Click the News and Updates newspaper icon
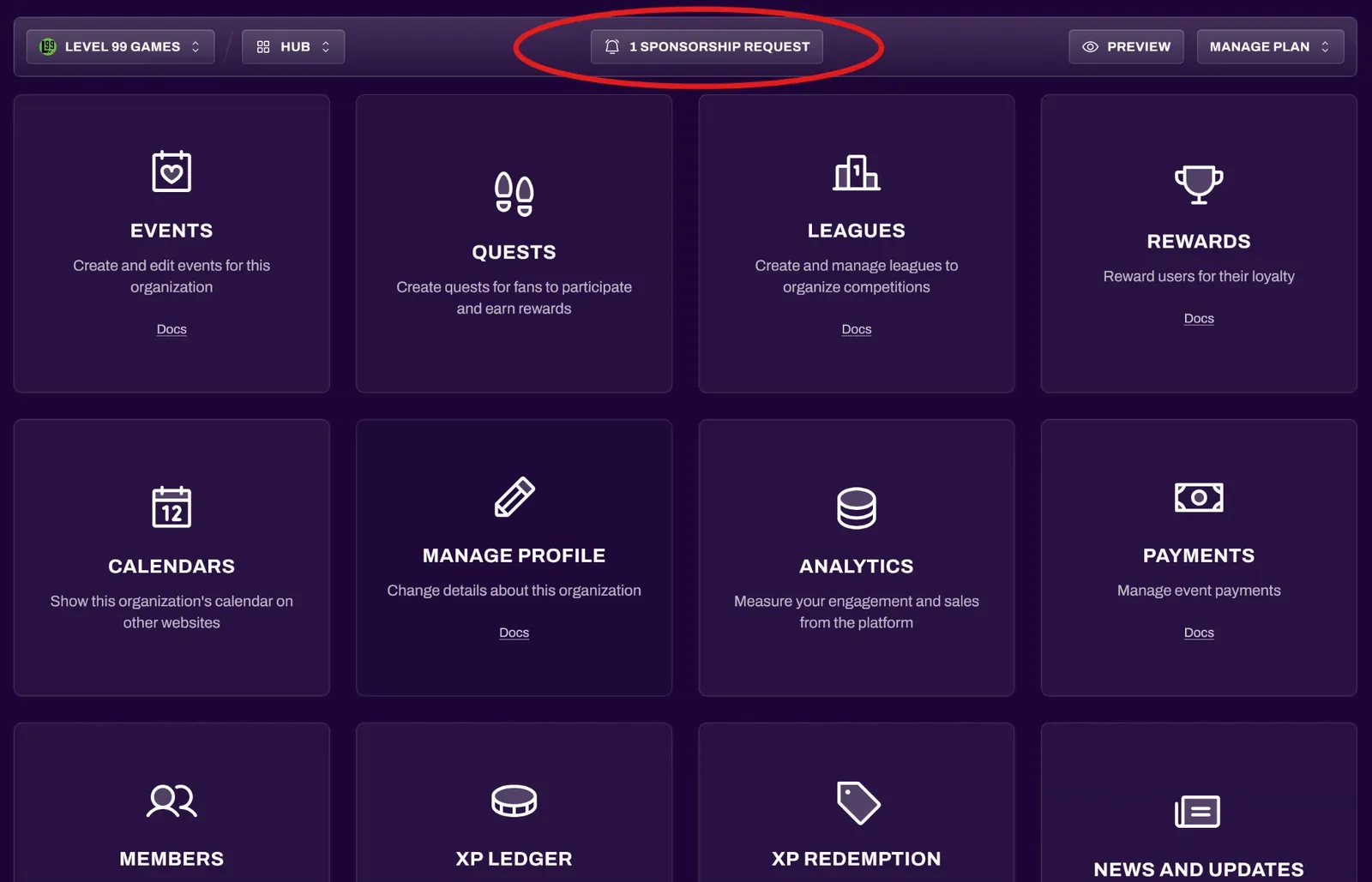This screenshot has width=1372, height=882. coord(1197,811)
